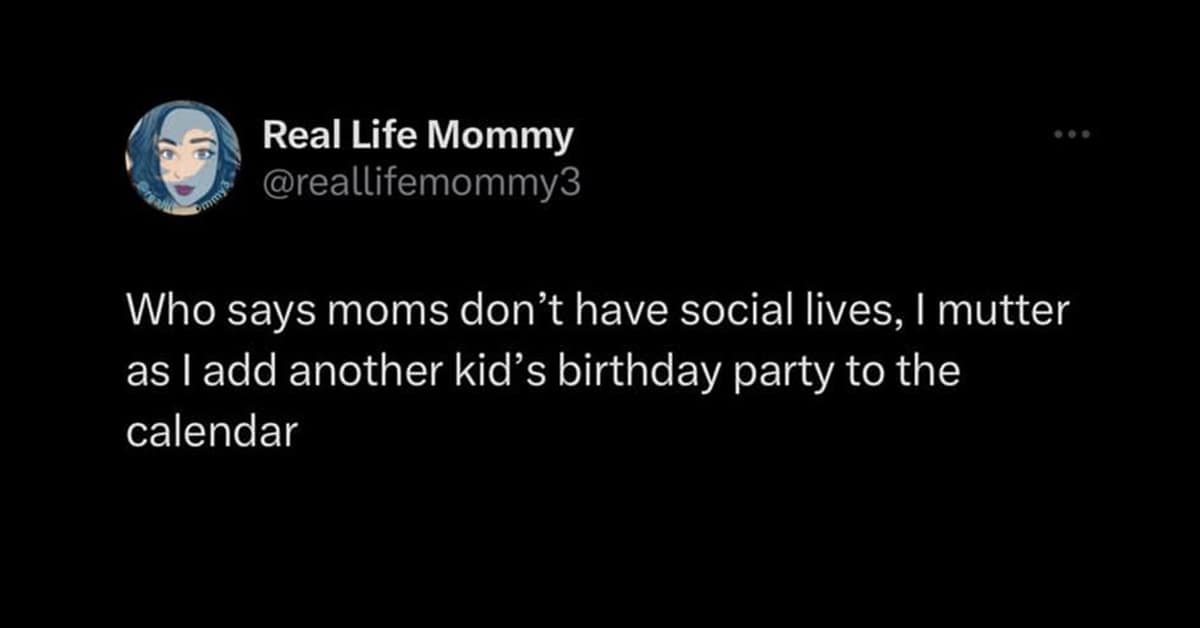Viewport: 1200px width, 628px height.
Task: Open the Real Life Mommy display name link
Action: point(417,136)
